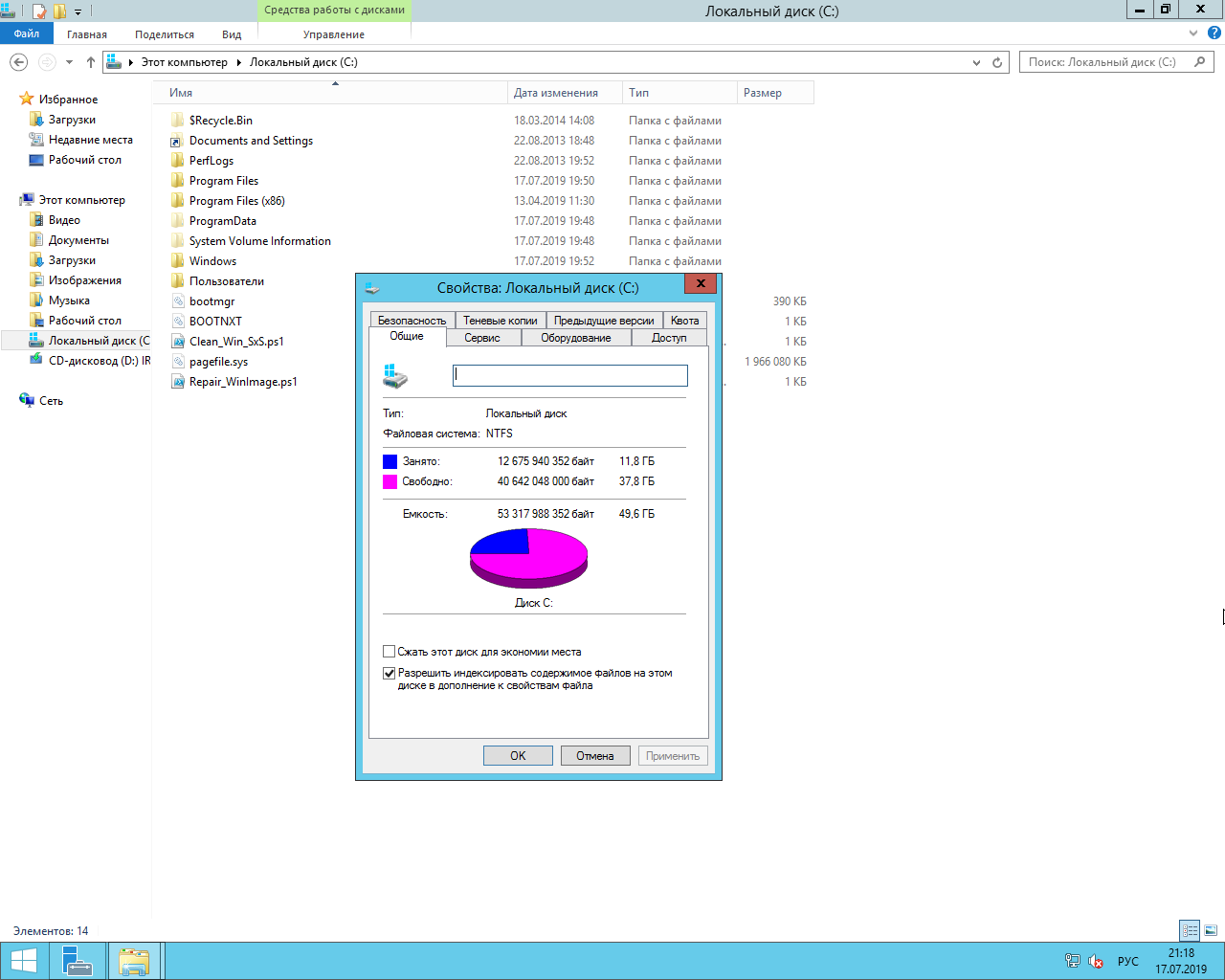Viewport: 1225px width, 980px height.
Task: Click the pagefile.sys file icon
Action: [177, 362]
